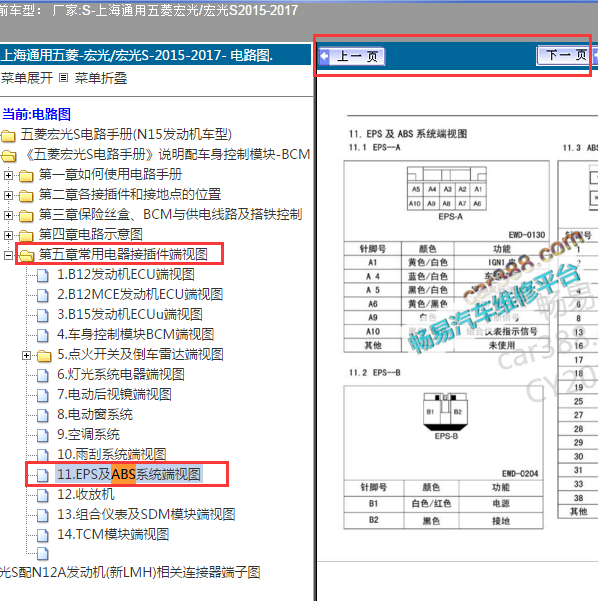Open 光S配N12A发动机(新LMH)相关连接器端子图 entry
Image resolution: width=598 pixels, height=601 pixels.
tap(130, 572)
